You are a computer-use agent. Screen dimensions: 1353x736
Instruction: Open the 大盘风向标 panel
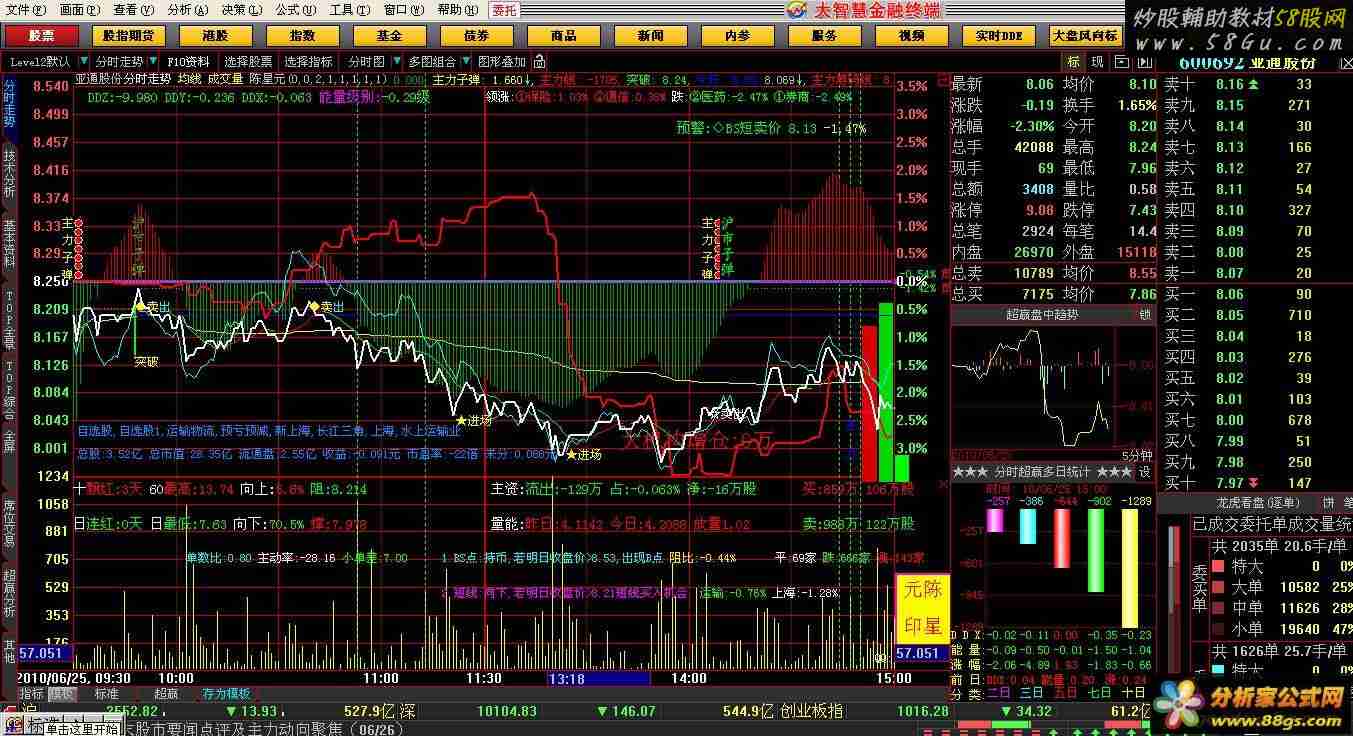pos(1085,35)
